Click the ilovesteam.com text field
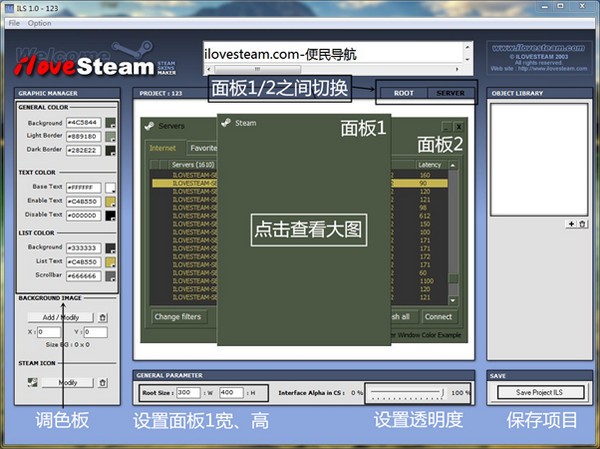 [333, 54]
